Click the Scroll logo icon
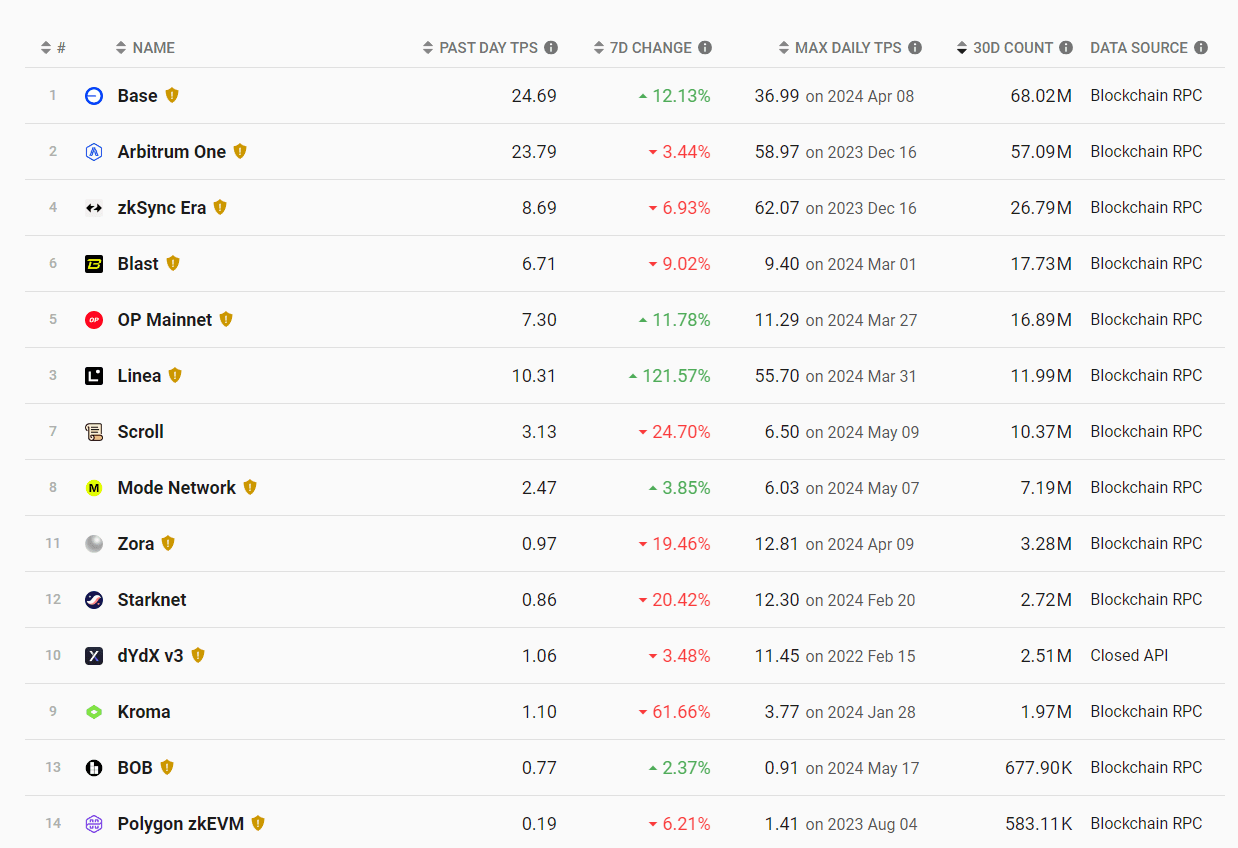 pyautogui.click(x=94, y=432)
